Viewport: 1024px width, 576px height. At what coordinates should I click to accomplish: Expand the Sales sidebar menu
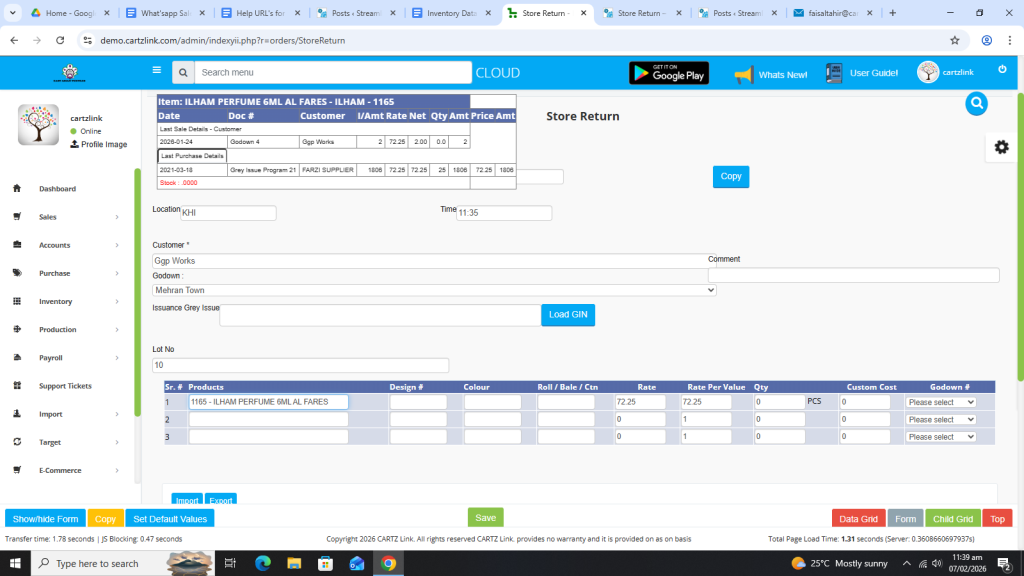(x=65, y=217)
